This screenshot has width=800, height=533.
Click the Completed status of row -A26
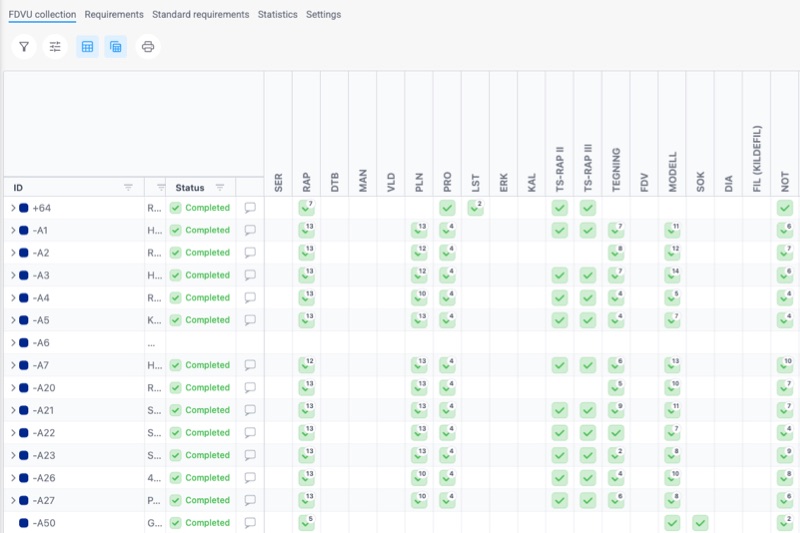[x=200, y=478]
